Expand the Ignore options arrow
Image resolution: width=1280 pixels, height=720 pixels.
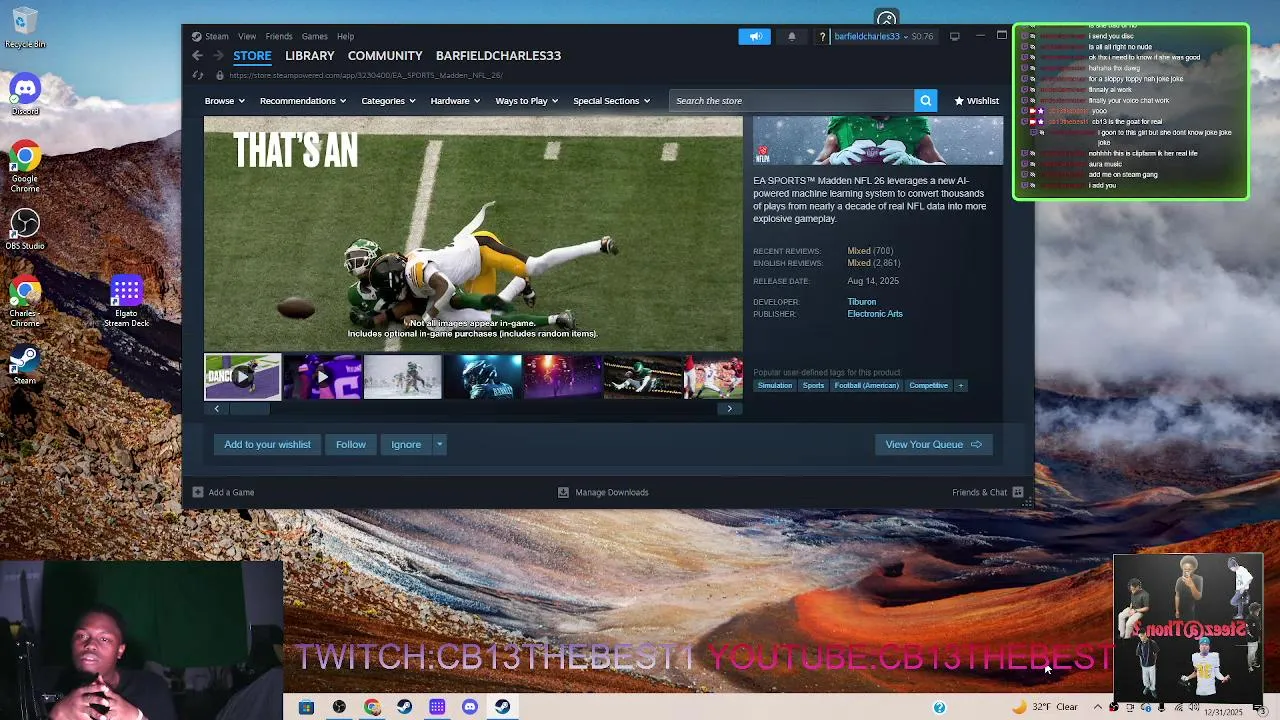pyautogui.click(x=439, y=445)
